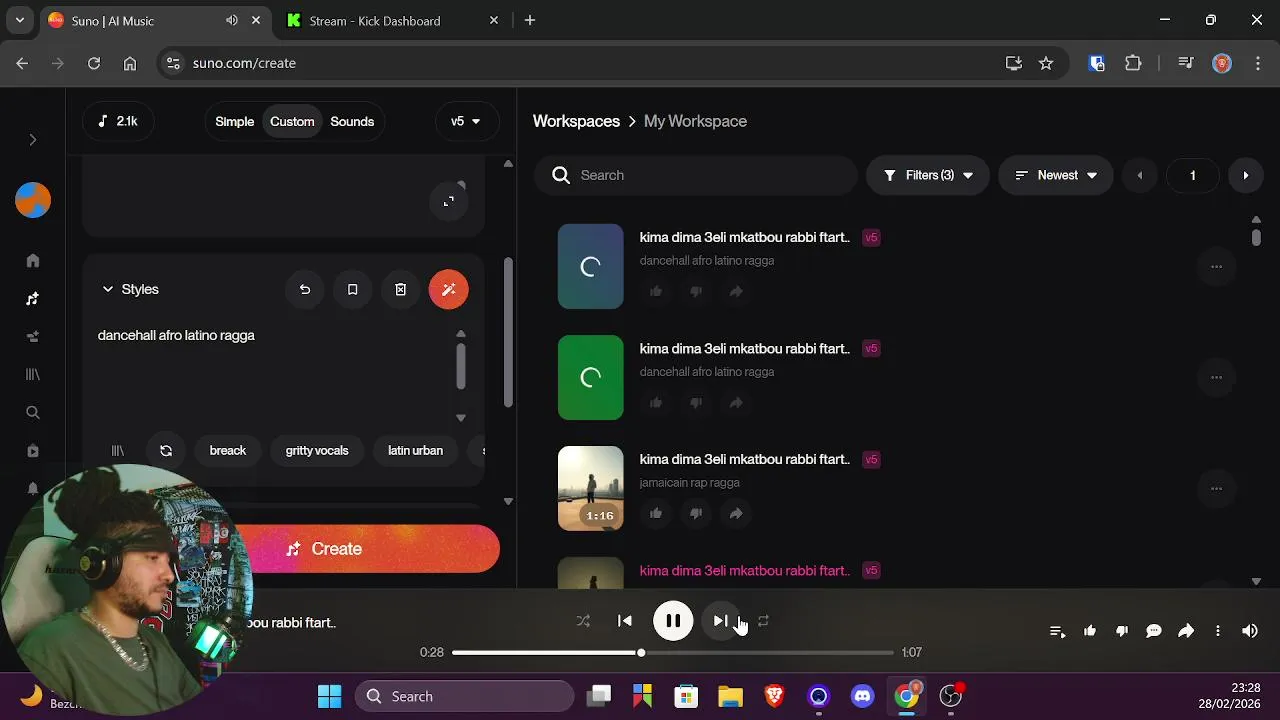
Task: Open the style library icon beside tags
Action: coord(117,451)
